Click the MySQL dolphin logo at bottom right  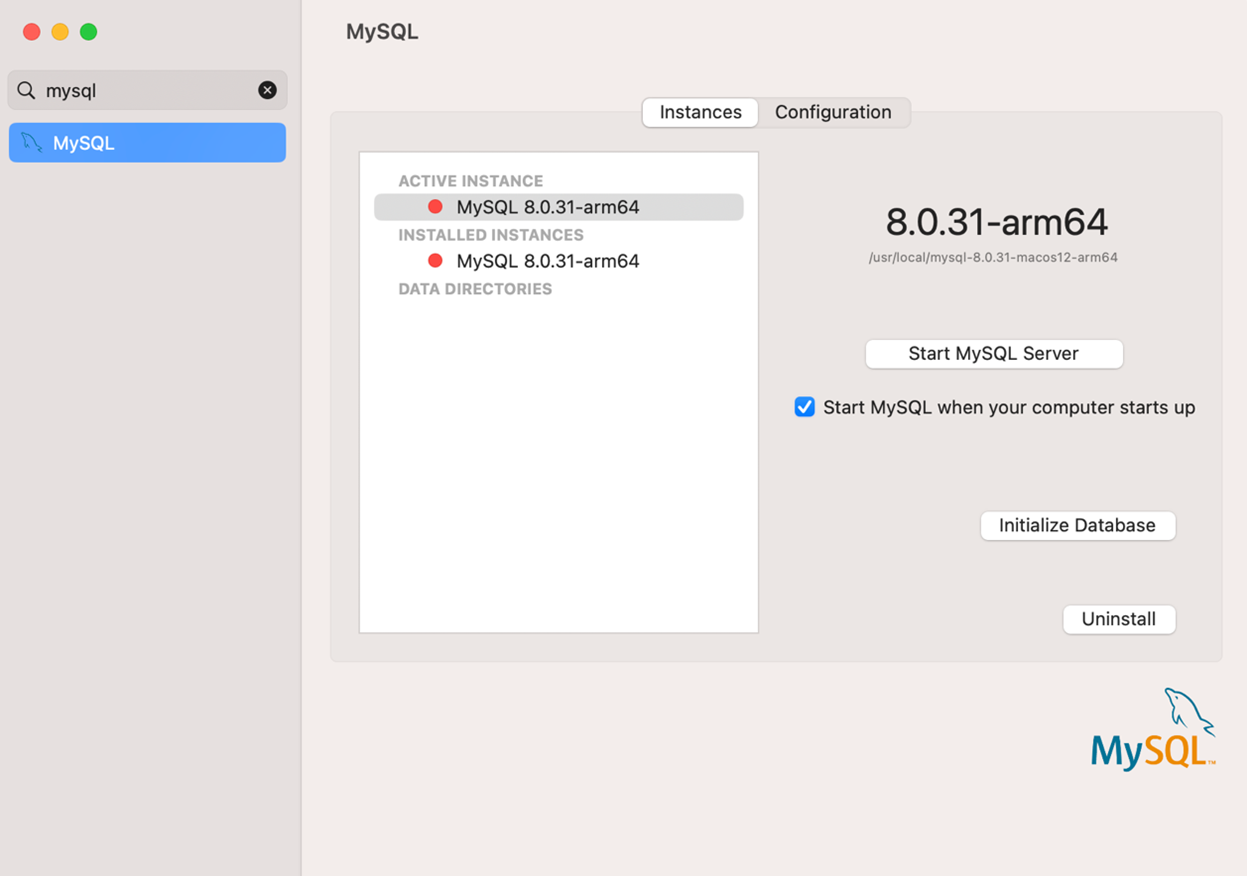point(1153,731)
